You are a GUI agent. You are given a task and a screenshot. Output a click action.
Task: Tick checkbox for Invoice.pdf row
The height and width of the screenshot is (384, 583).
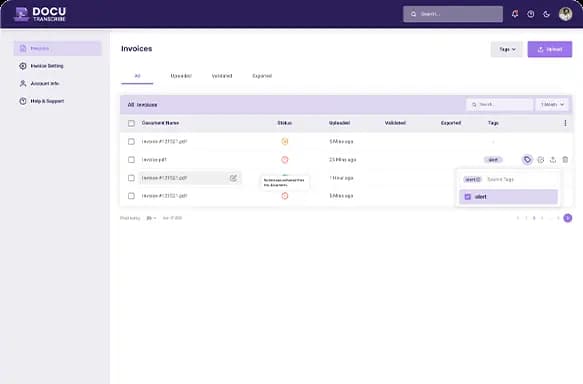(x=131, y=159)
